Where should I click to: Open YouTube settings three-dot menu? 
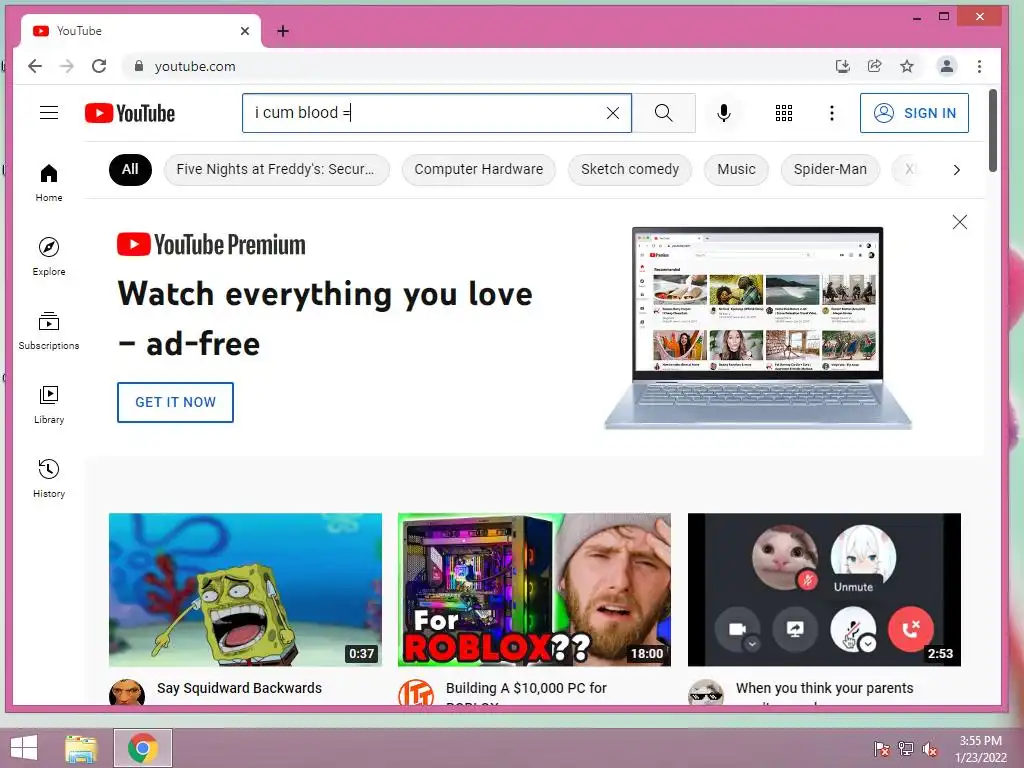coord(831,113)
